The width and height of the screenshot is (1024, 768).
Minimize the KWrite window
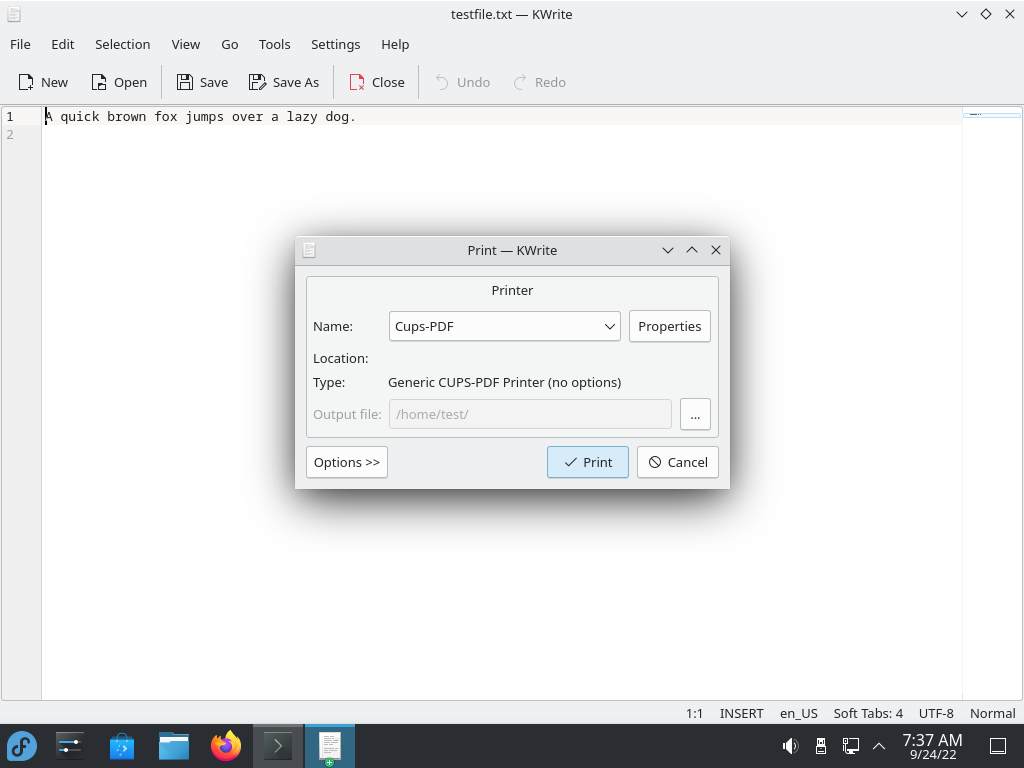[x=962, y=14]
